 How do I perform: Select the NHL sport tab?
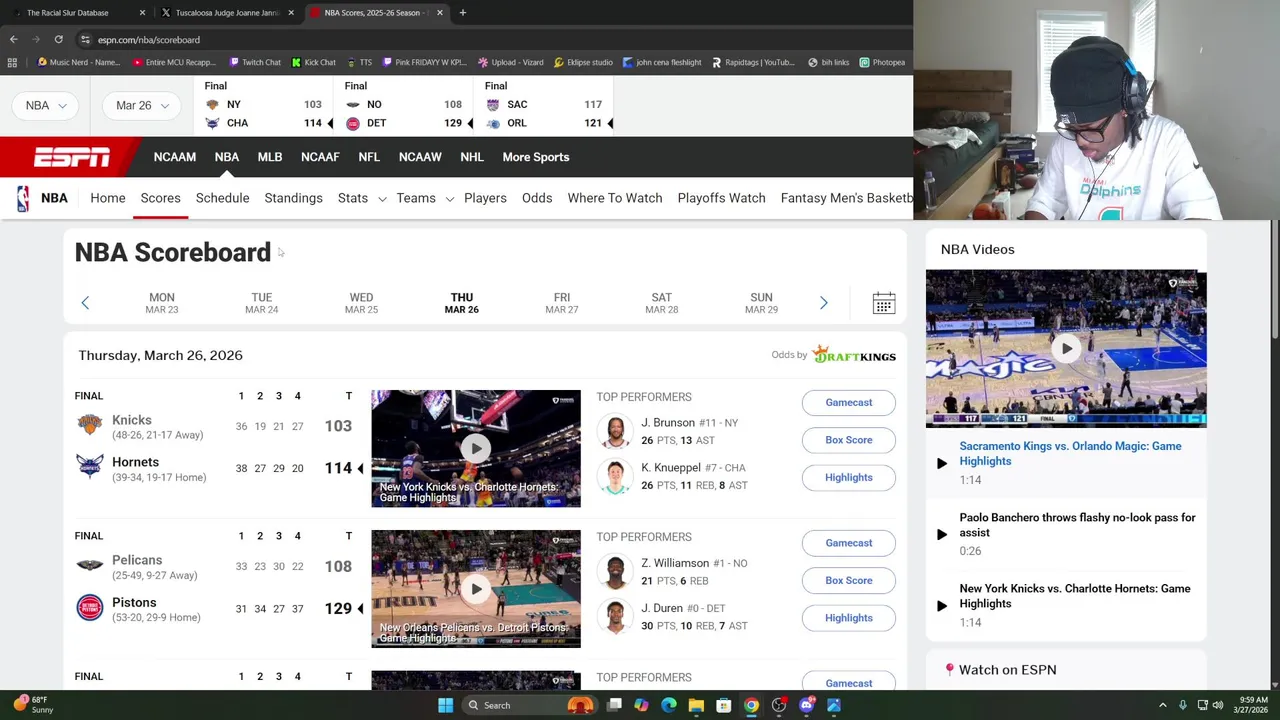coord(471,157)
